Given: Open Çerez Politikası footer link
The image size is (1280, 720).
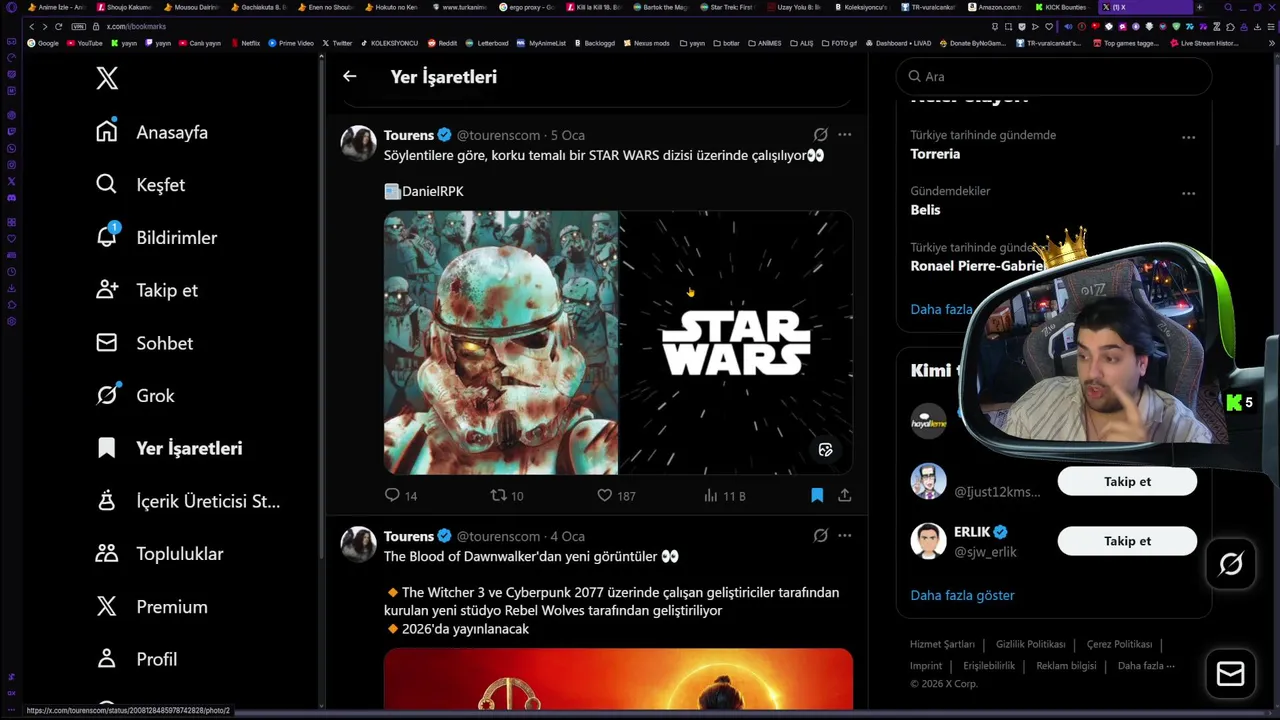Looking at the screenshot, I should (x=1119, y=644).
